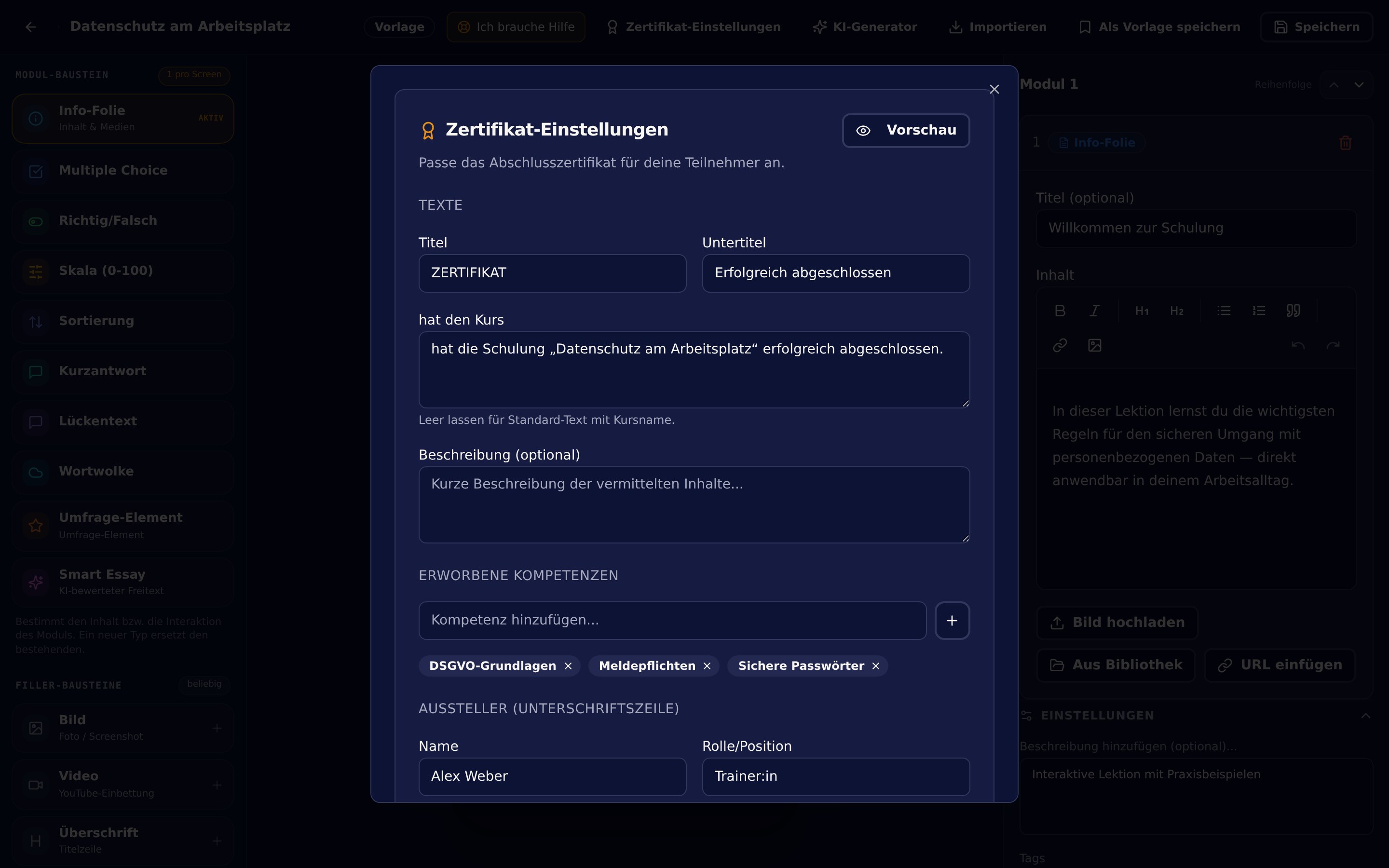Click 'Als Vorlage speichern'
This screenshot has height=868, width=1389.
pos(1159,27)
